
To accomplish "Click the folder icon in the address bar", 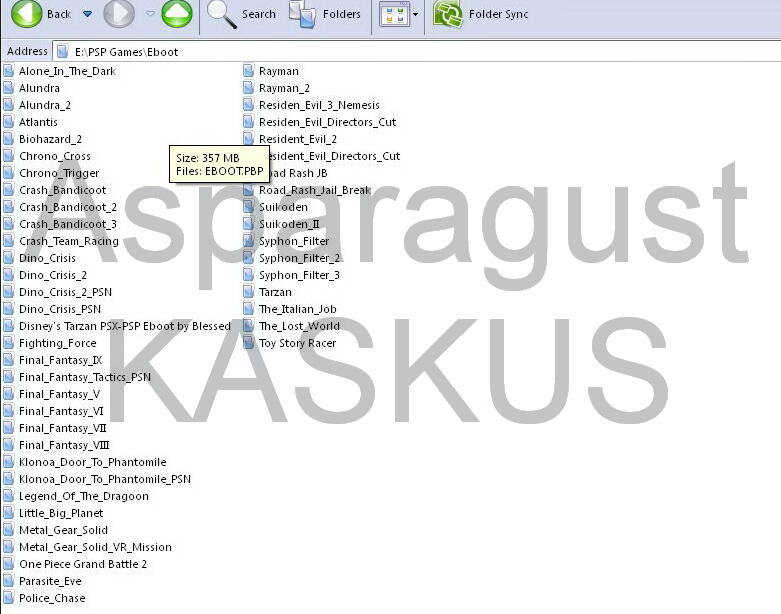I will tap(62, 51).
